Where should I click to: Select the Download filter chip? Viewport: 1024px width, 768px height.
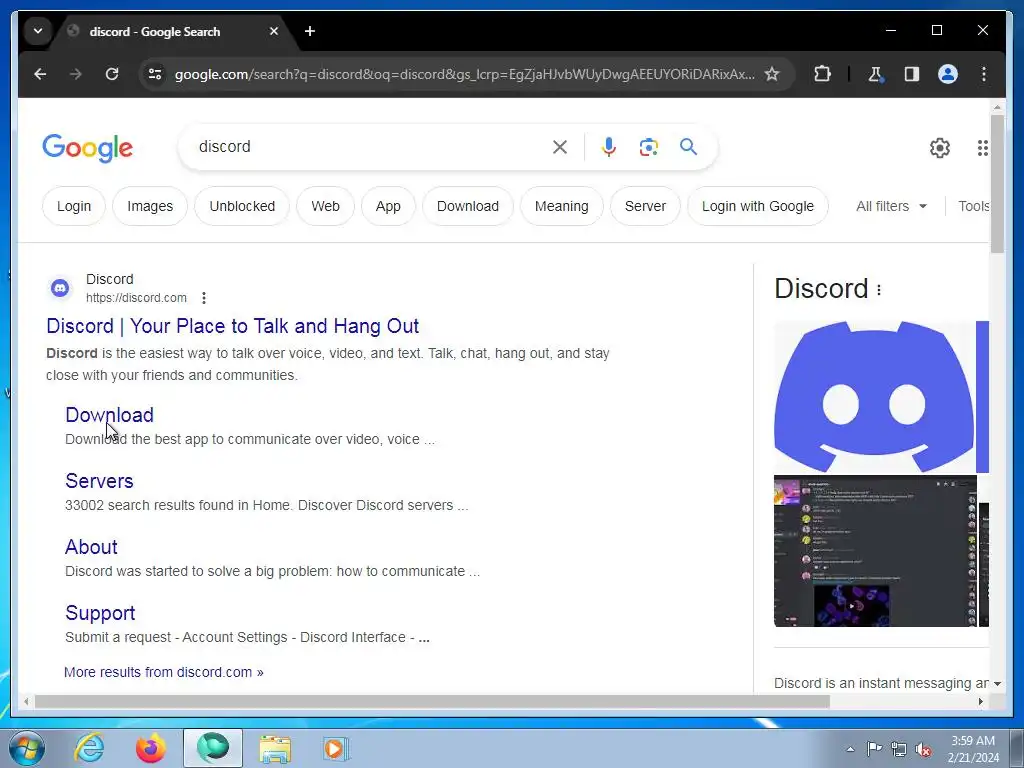click(x=468, y=206)
